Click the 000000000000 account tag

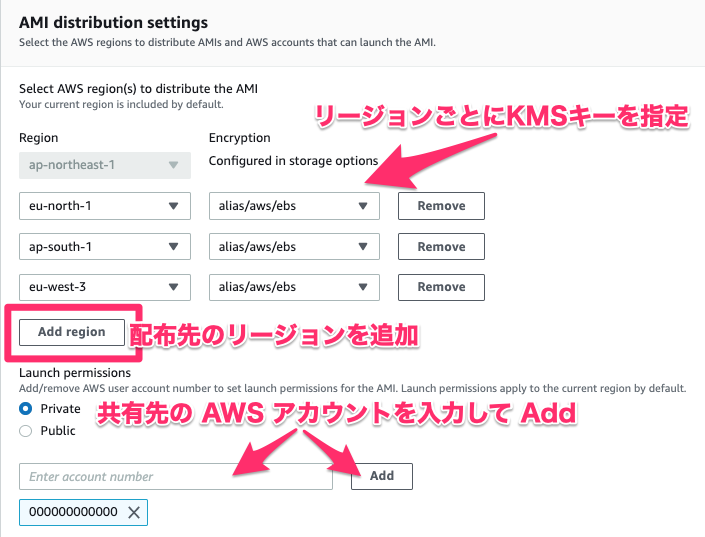coord(73,513)
